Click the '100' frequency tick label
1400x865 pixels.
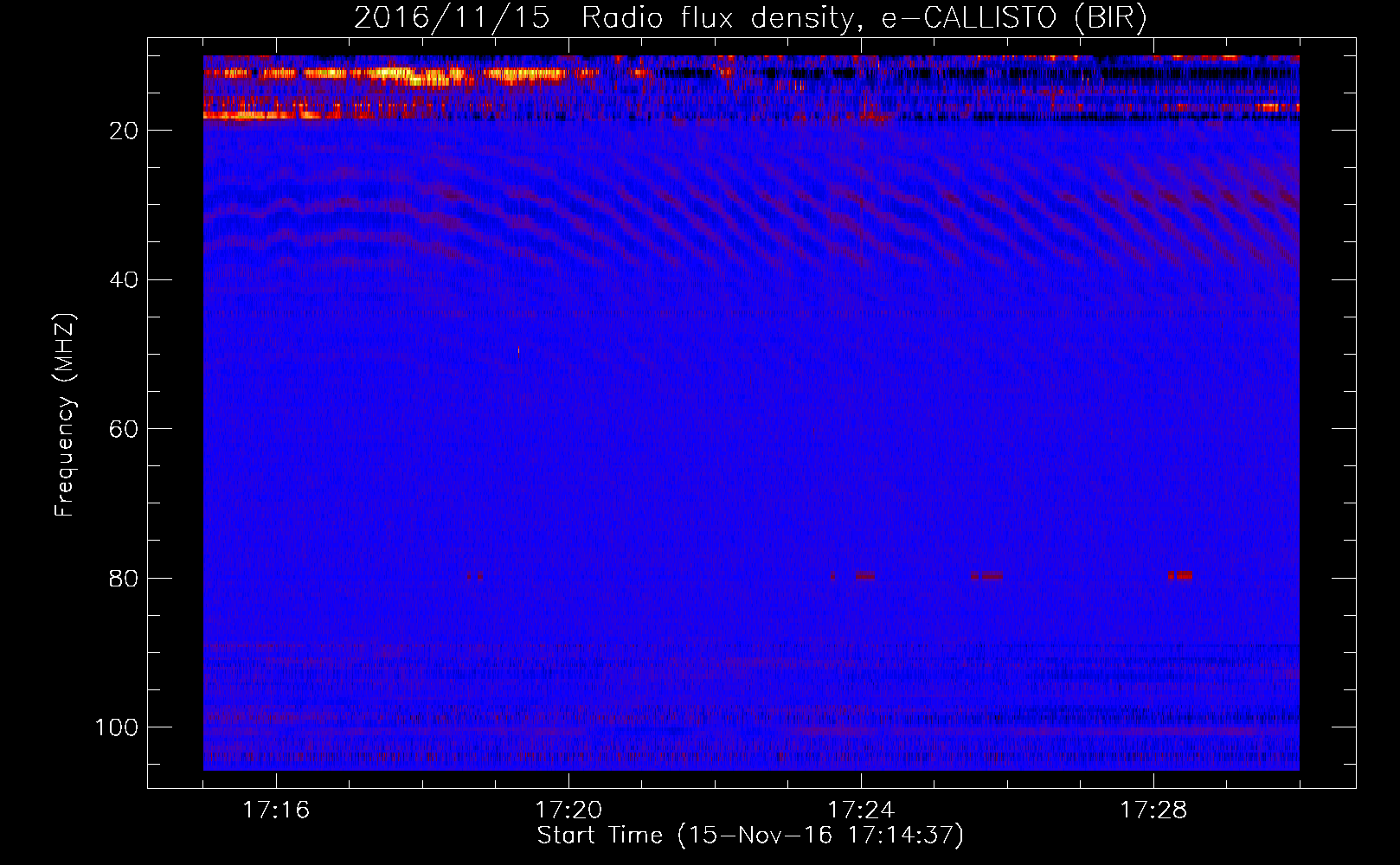pos(117,727)
